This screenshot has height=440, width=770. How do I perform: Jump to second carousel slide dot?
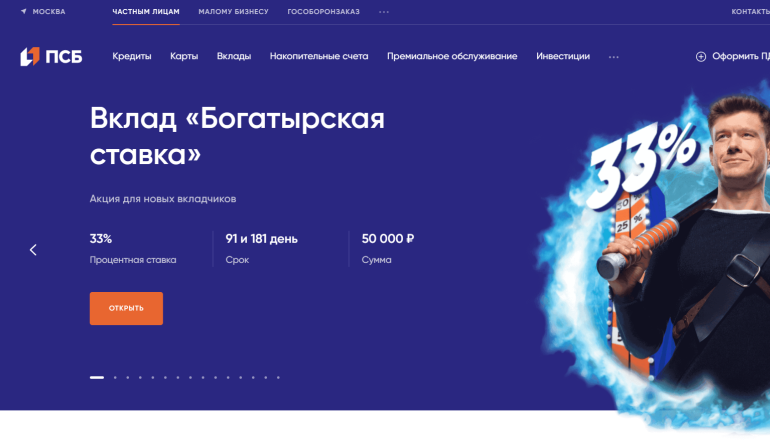pyautogui.click(x=115, y=378)
